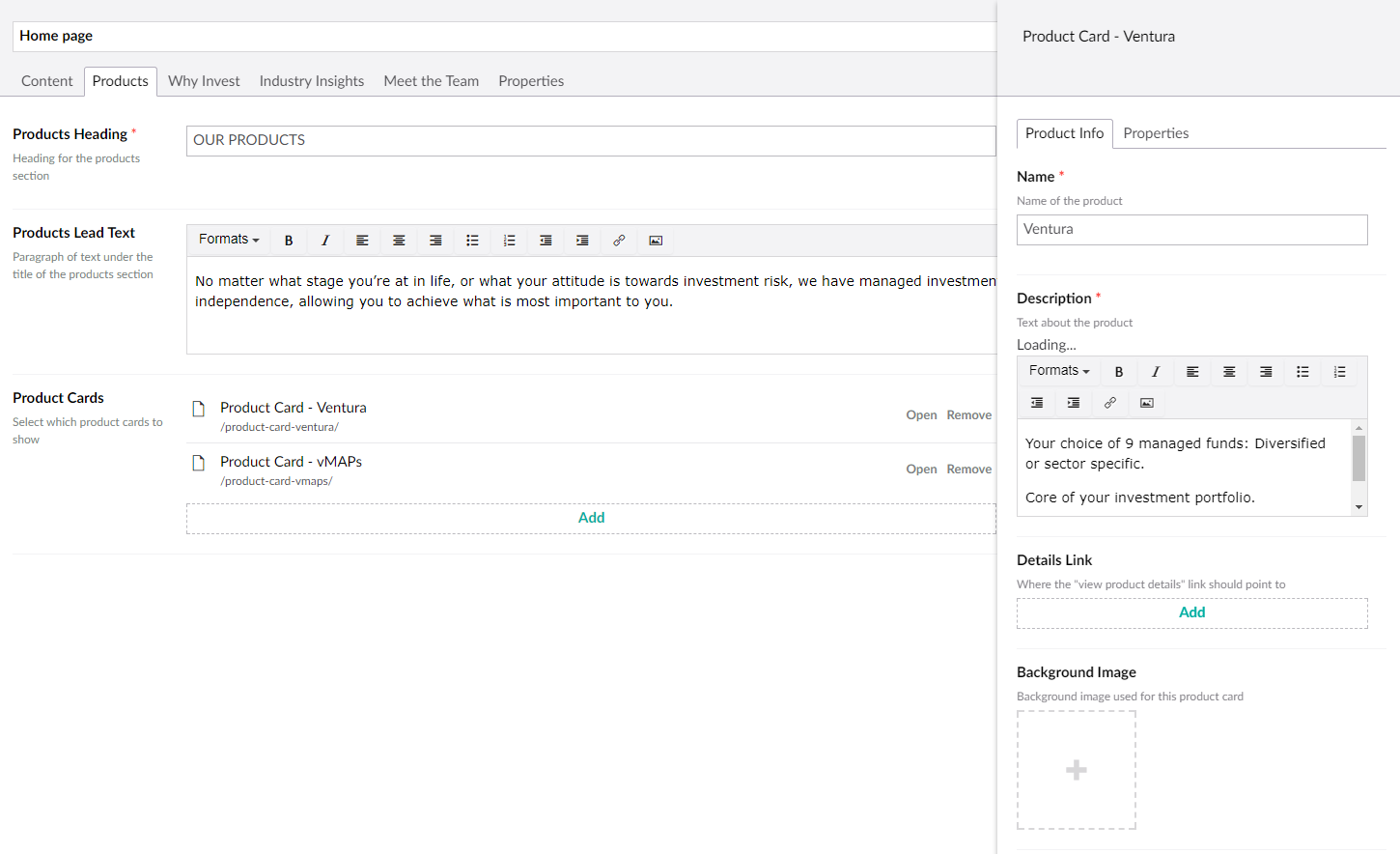Viewport: 1400px width, 854px height.
Task: Insert link in Description editor
Action: (1110, 403)
